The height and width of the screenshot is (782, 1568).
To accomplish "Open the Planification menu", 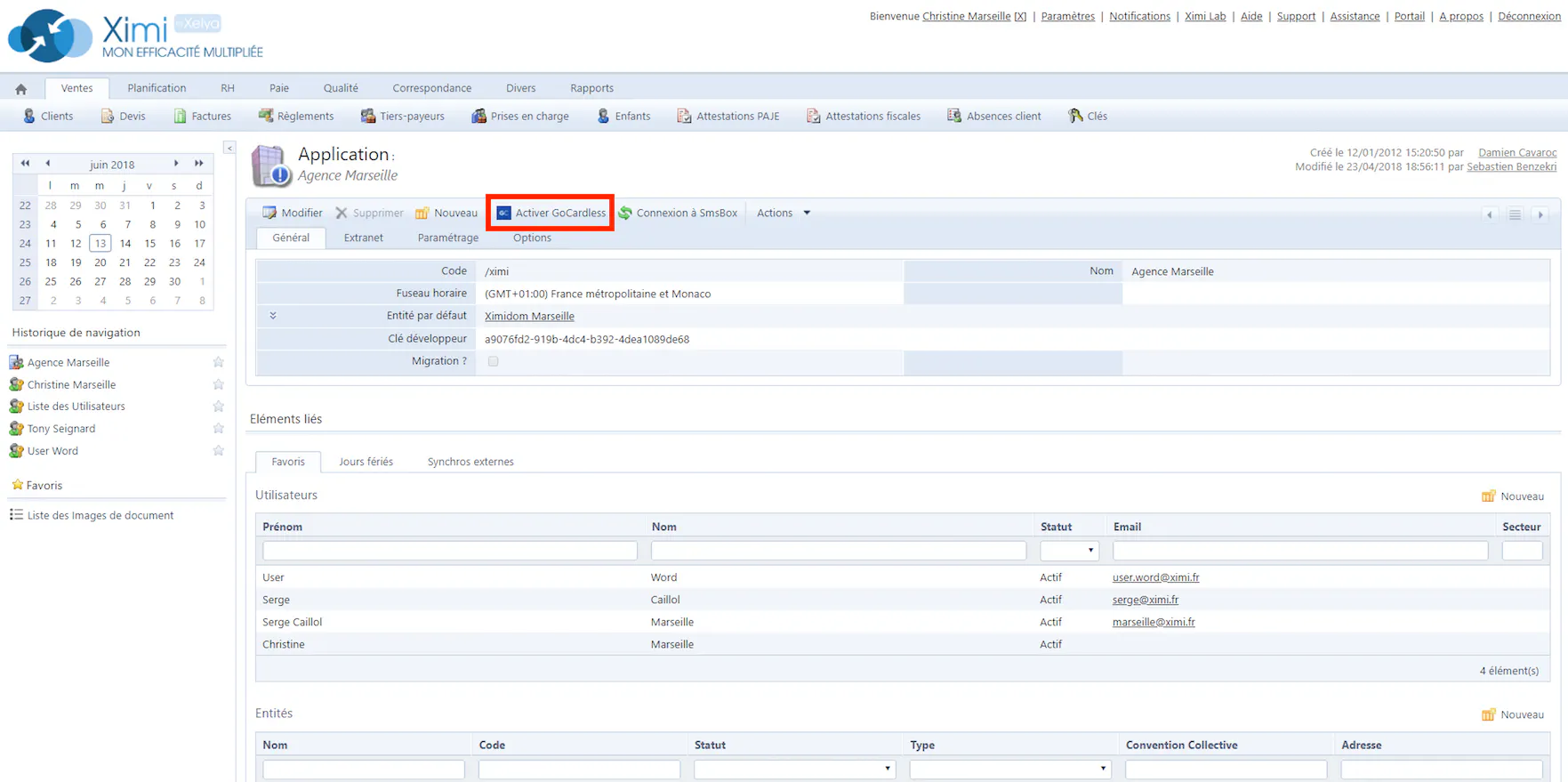I will pyautogui.click(x=157, y=88).
